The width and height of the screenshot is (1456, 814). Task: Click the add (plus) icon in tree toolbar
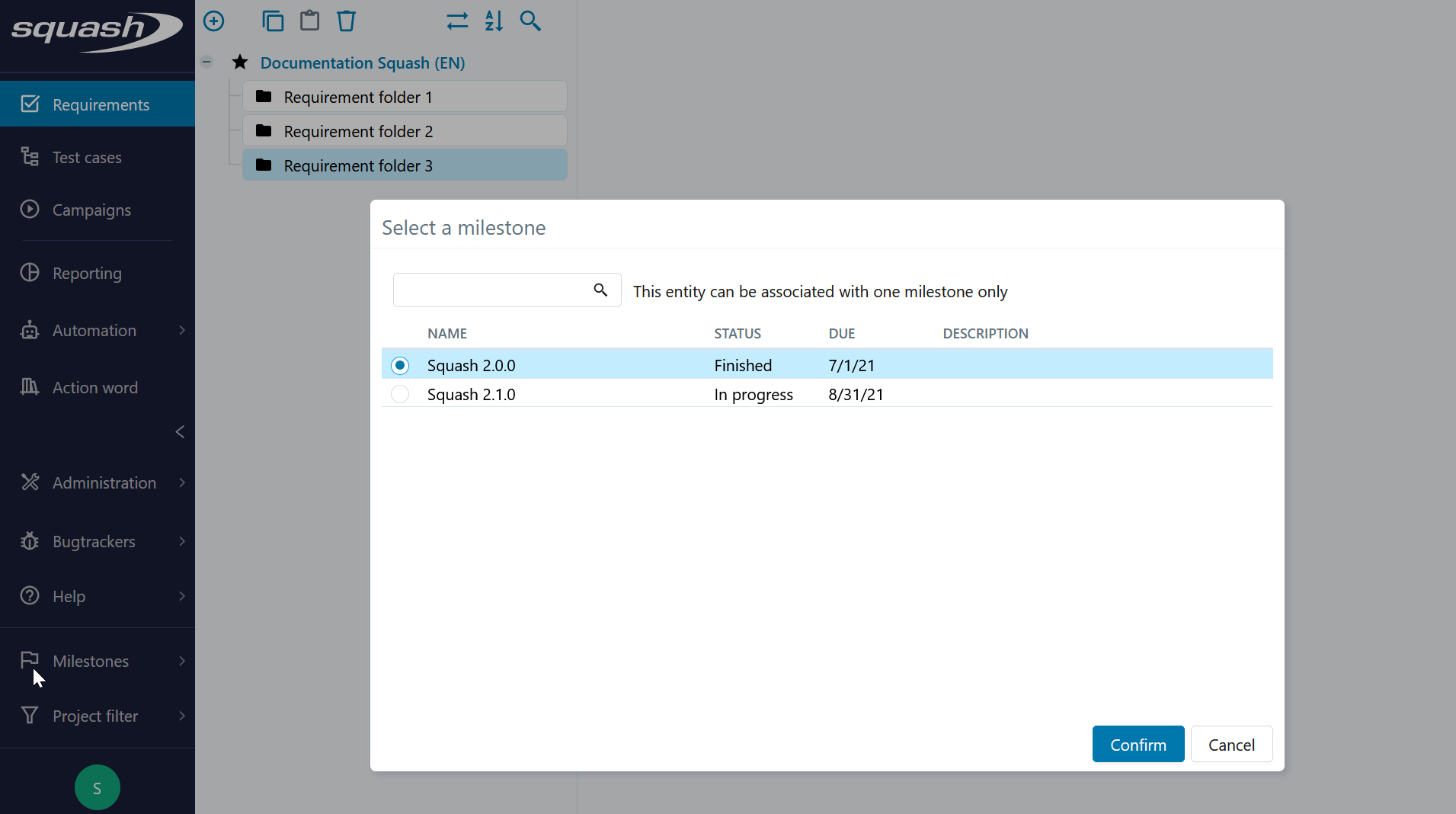[214, 21]
